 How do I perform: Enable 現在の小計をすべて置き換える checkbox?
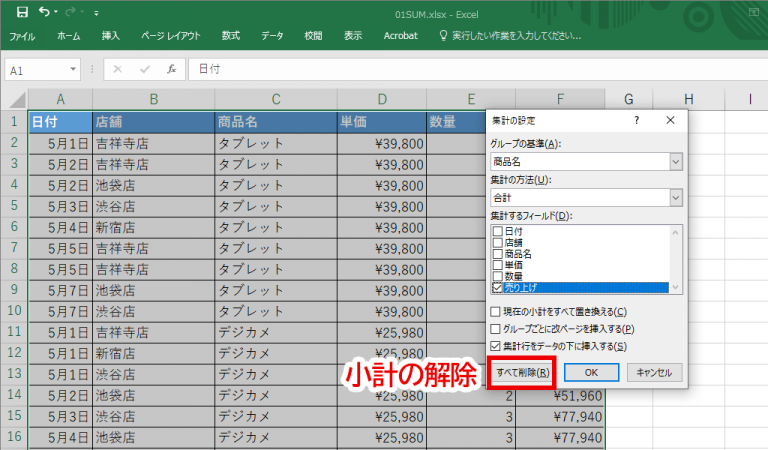pyautogui.click(x=496, y=312)
